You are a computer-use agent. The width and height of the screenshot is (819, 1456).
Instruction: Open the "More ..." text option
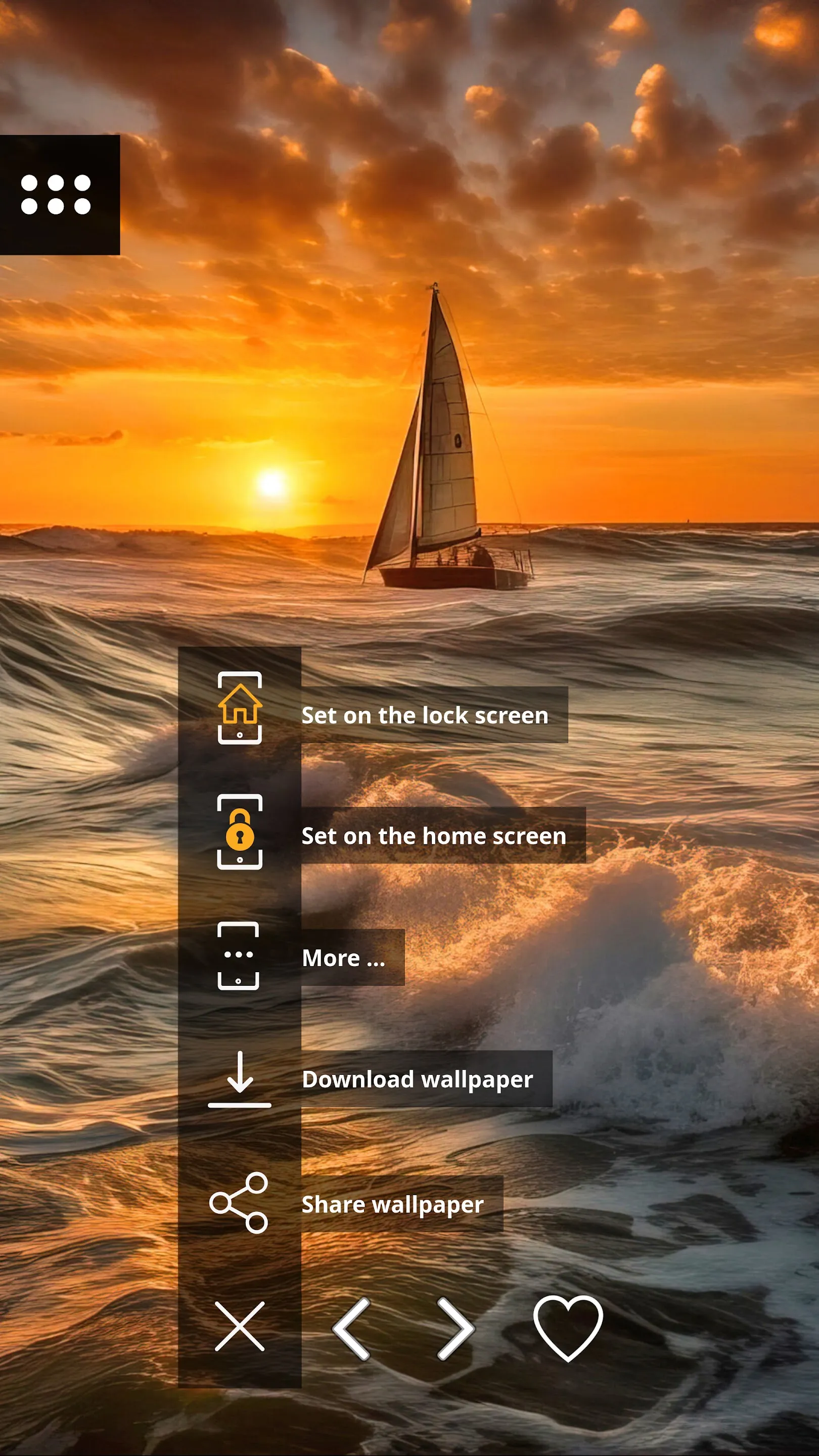pos(344,958)
